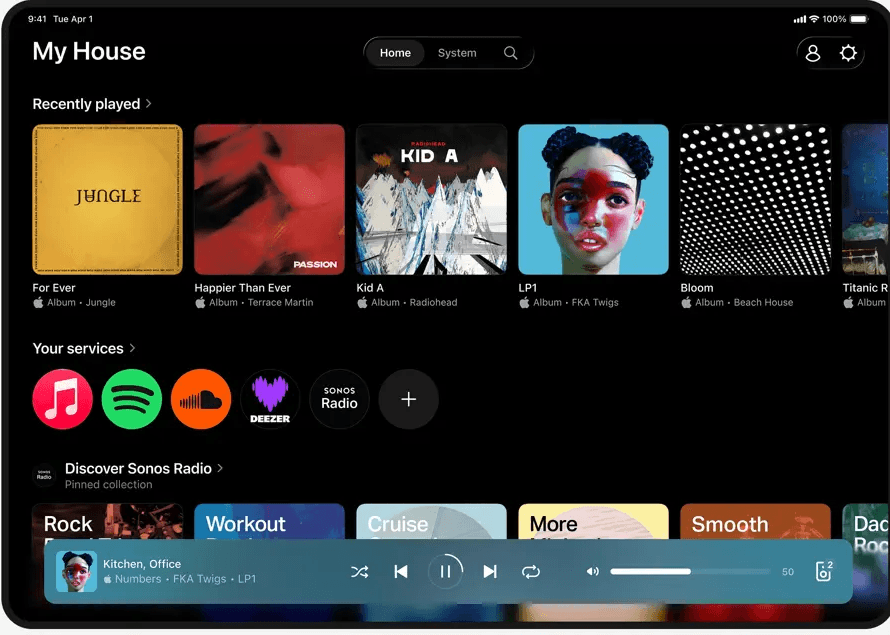The image size is (890, 635).
Task: Open the SoundCloud service
Action: [x=201, y=399]
